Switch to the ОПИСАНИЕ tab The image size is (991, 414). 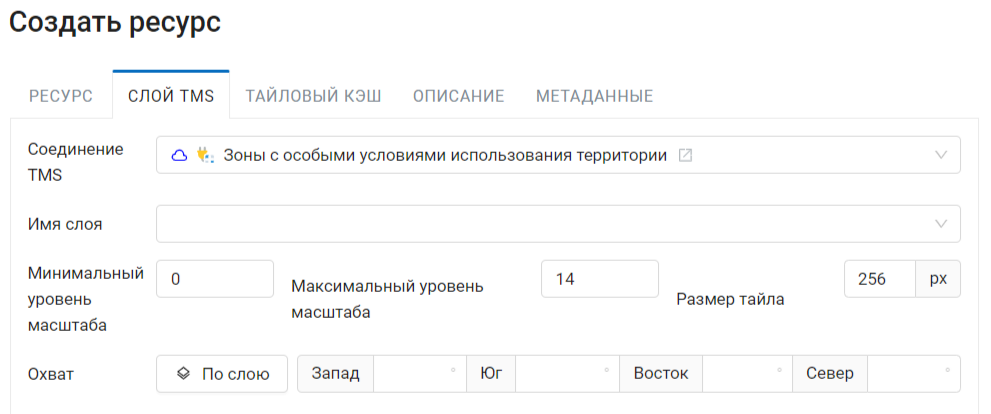click(459, 97)
